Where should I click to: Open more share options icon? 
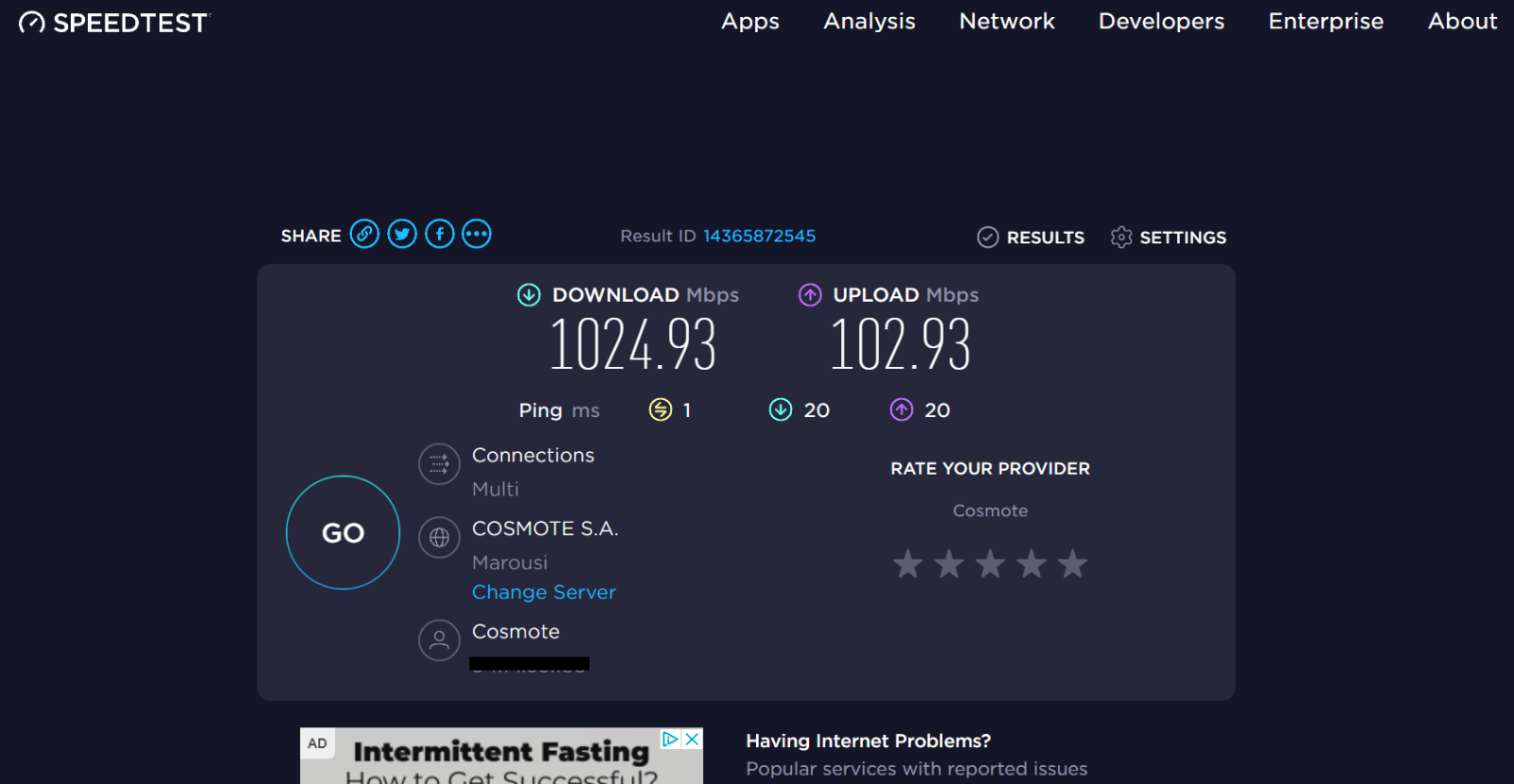click(x=477, y=234)
